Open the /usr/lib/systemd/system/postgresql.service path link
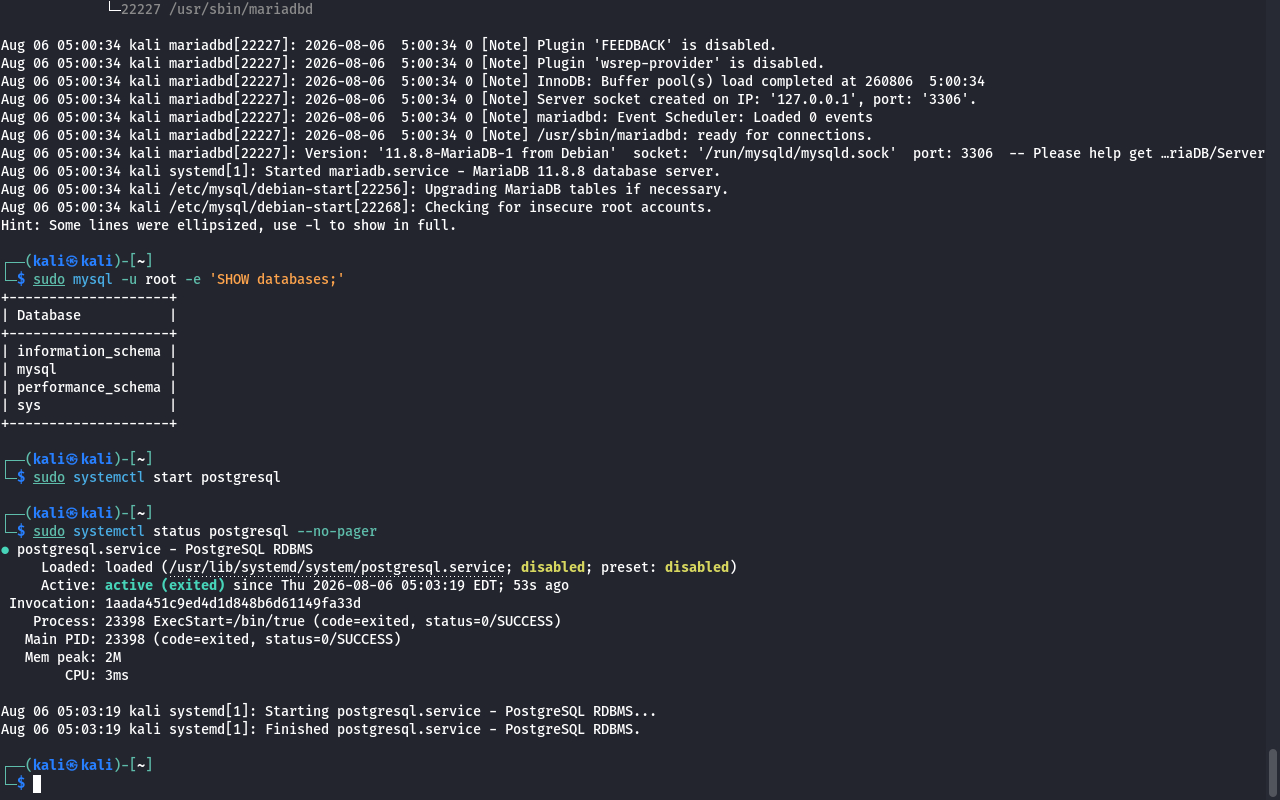The image size is (1280, 800). click(x=337, y=567)
